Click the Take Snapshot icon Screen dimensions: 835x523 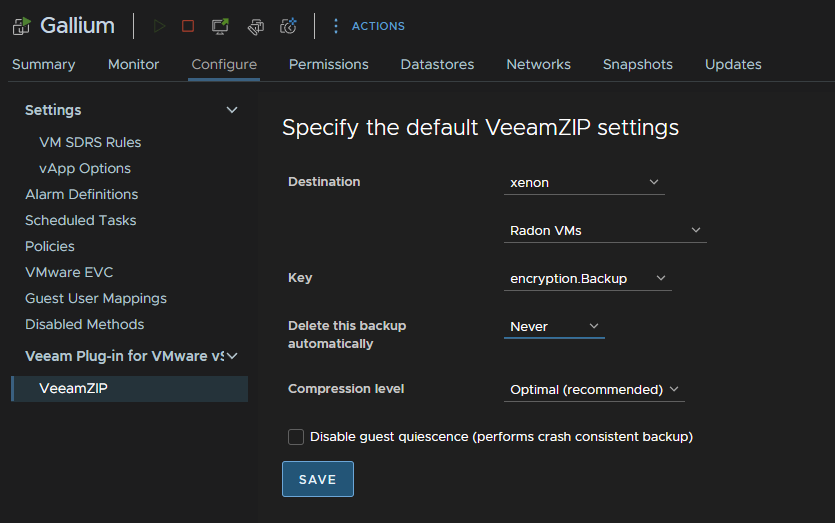(x=288, y=26)
